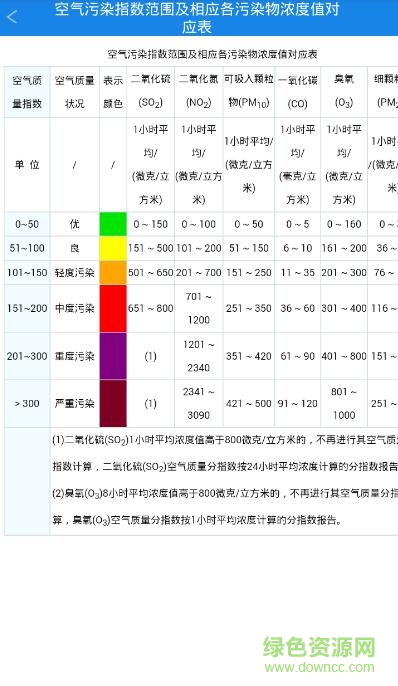The width and height of the screenshot is (398, 686).
Task: Select the 臭氧 (O3) column header
Action: 344,92
